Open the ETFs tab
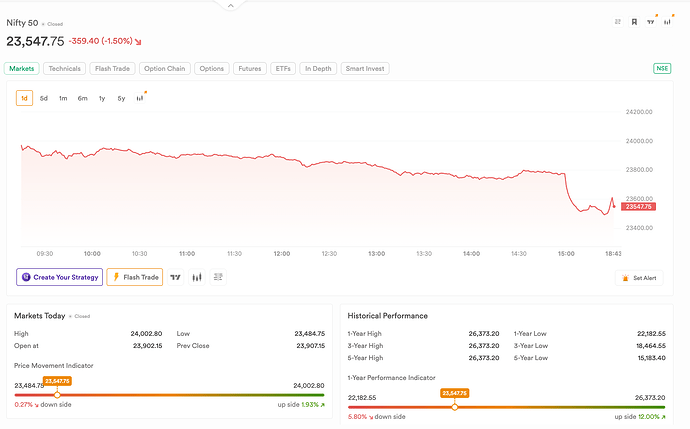The width and height of the screenshot is (690, 429). (x=283, y=69)
